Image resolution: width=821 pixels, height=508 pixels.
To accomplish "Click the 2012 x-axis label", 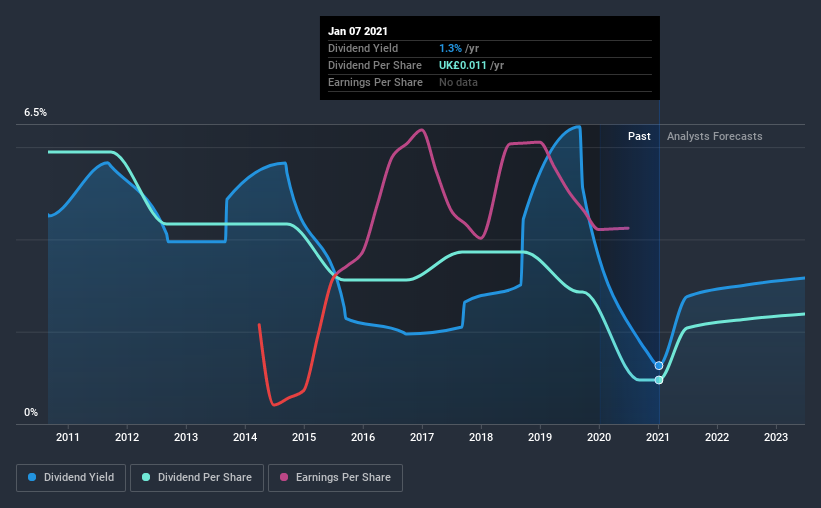I will tap(127, 437).
